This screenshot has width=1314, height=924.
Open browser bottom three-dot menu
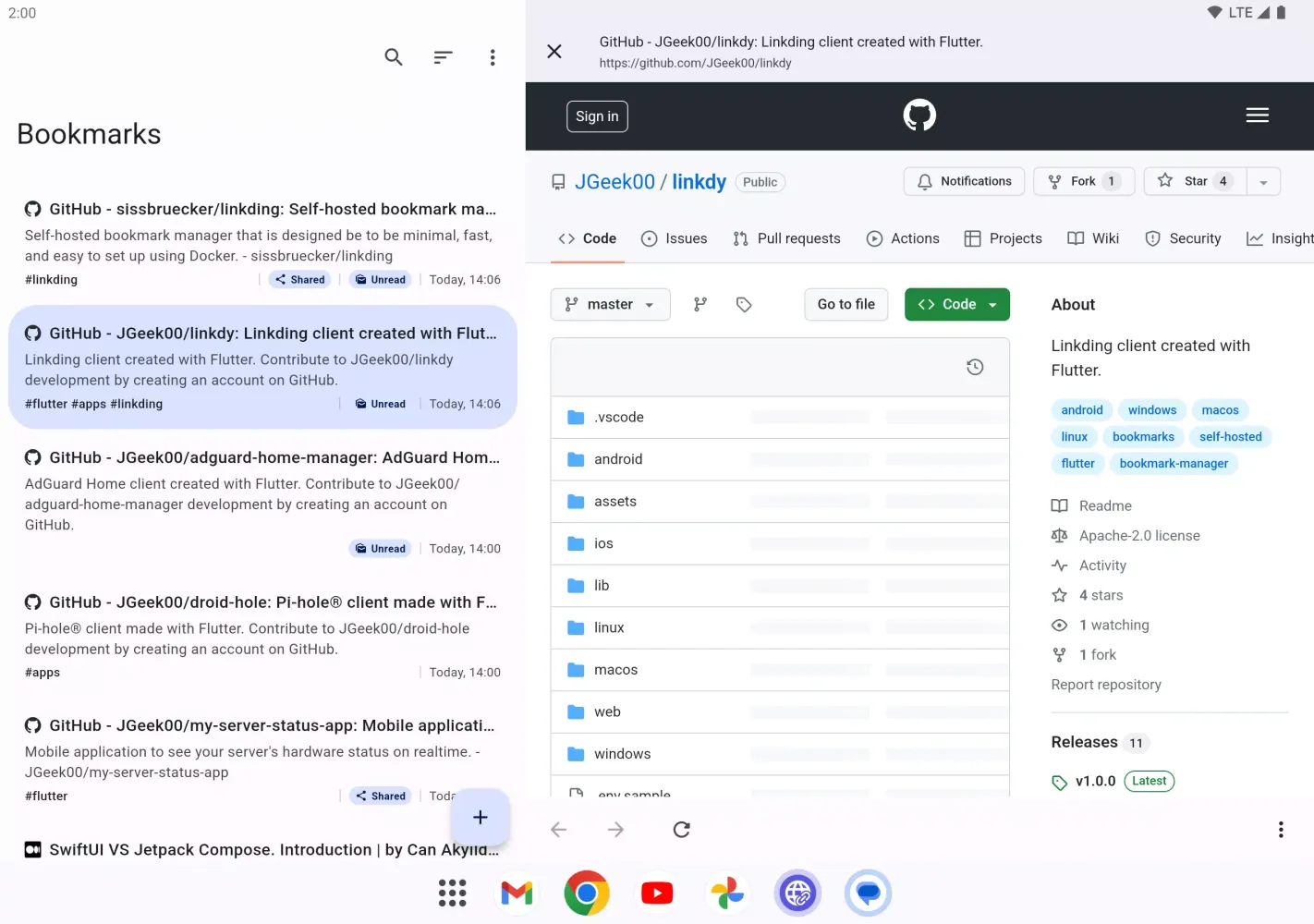[1281, 830]
